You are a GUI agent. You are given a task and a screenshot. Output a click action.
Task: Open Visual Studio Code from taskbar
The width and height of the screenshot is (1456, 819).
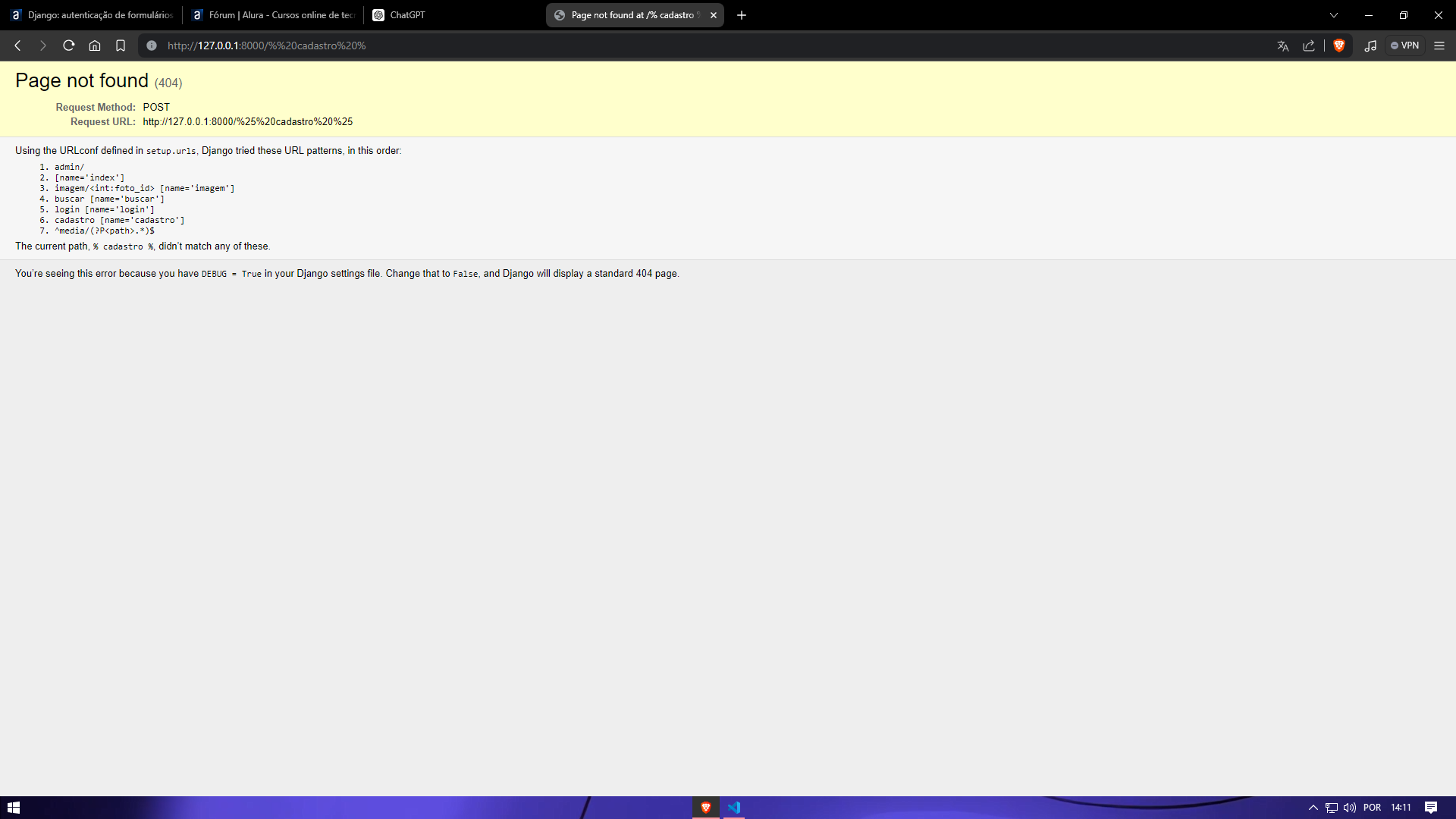tap(734, 808)
